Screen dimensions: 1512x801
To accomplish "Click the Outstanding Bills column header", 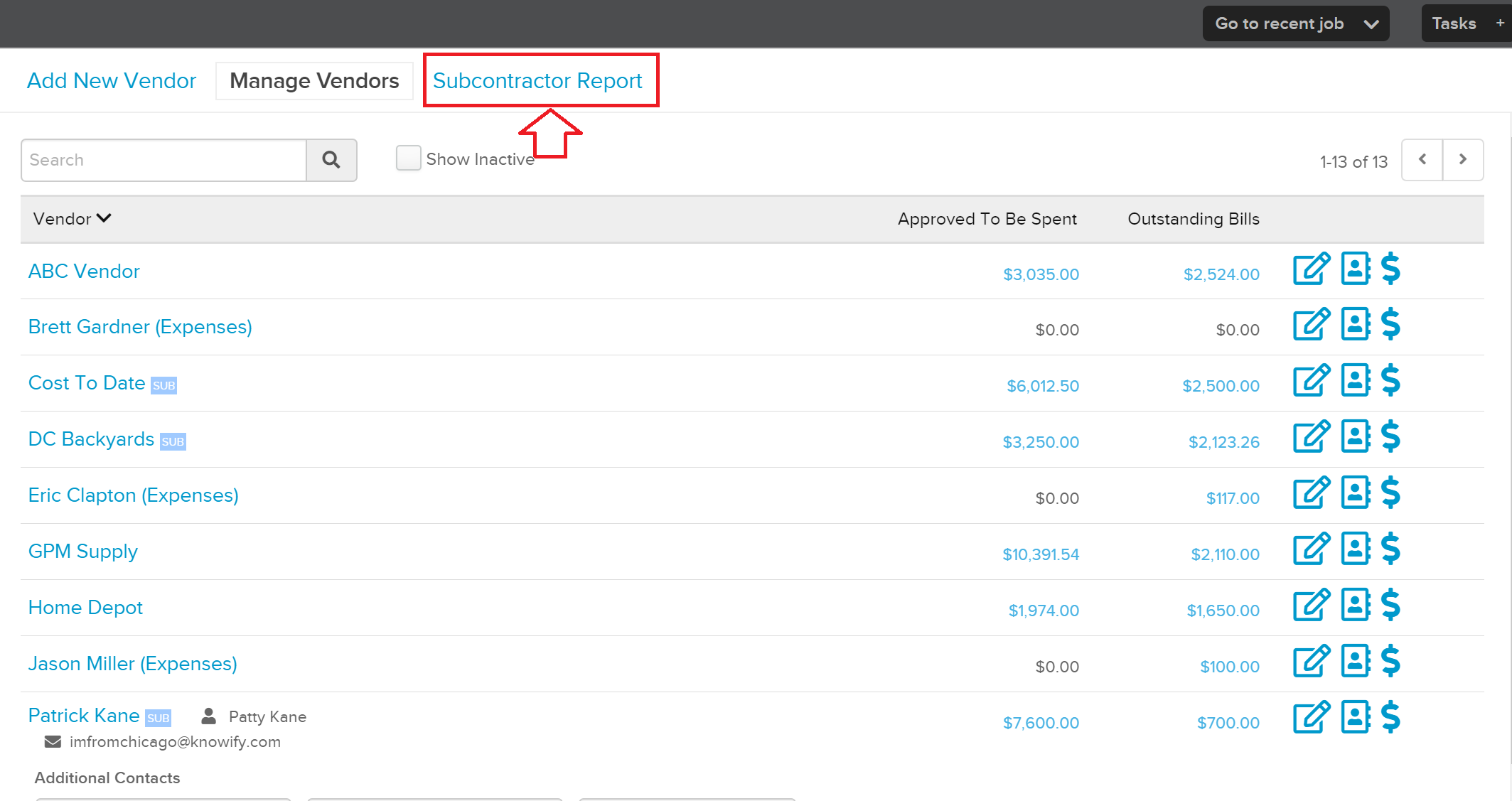I will click(1194, 219).
